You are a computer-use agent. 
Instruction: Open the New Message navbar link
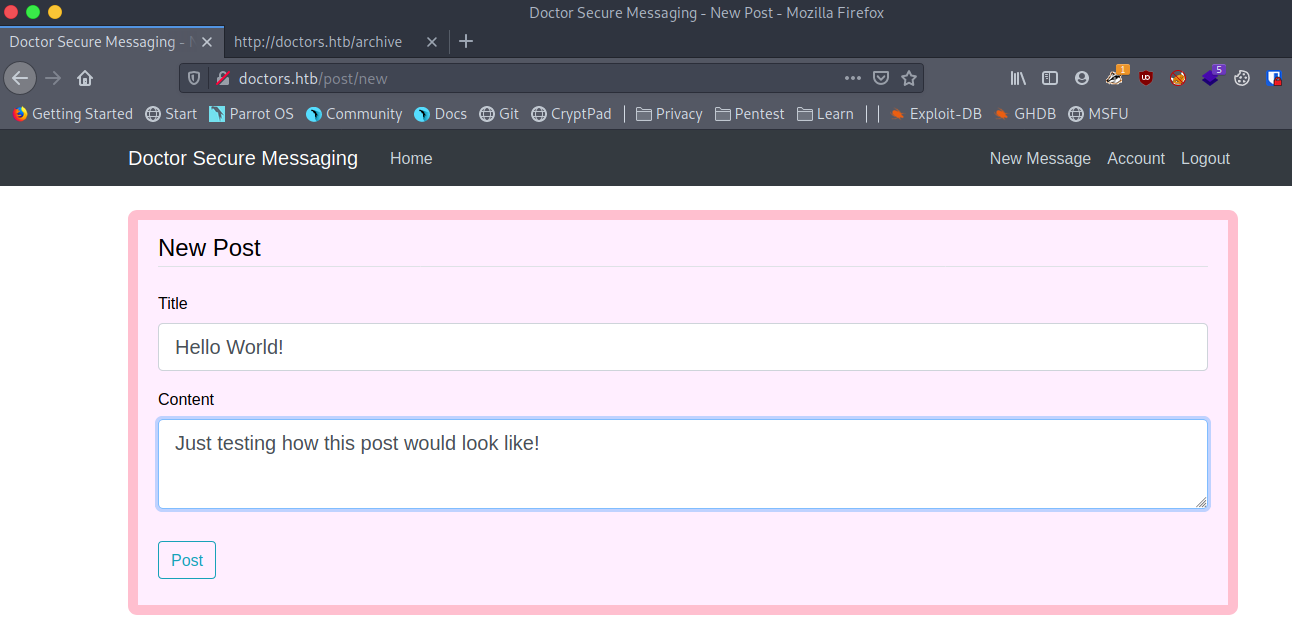(1040, 158)
